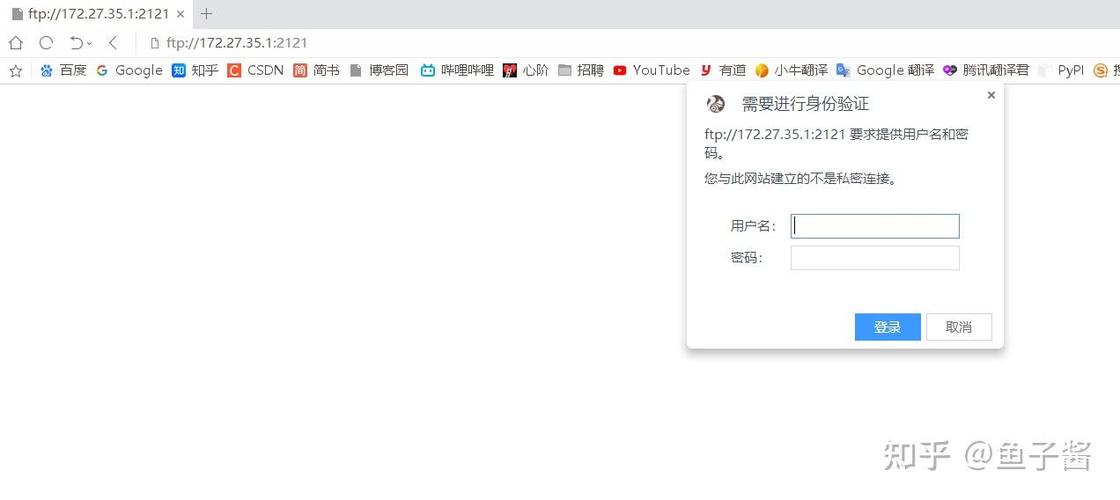The image size is (1120, 500).
Task: Open the PyPI bookmark
Action: 1061,70
